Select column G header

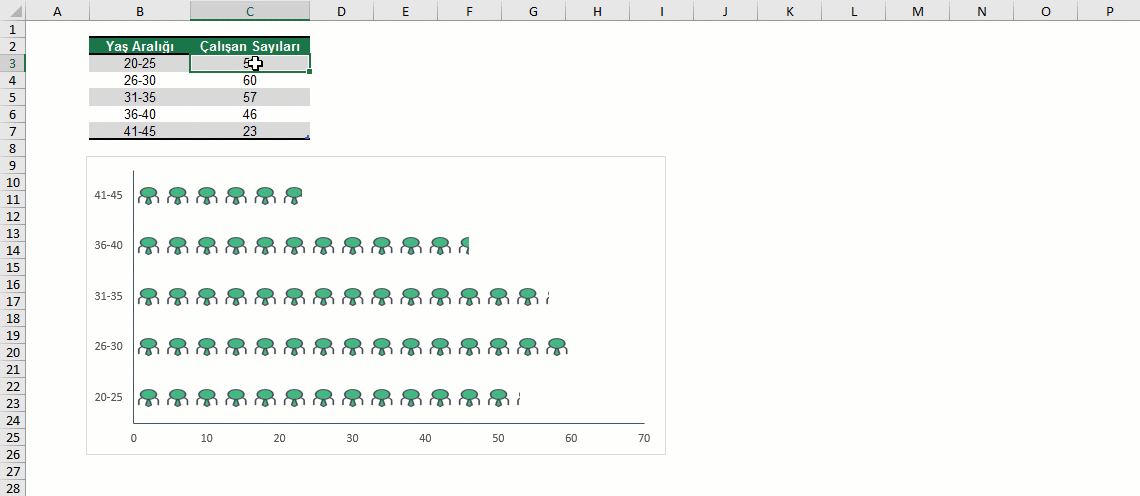point(533,11)
